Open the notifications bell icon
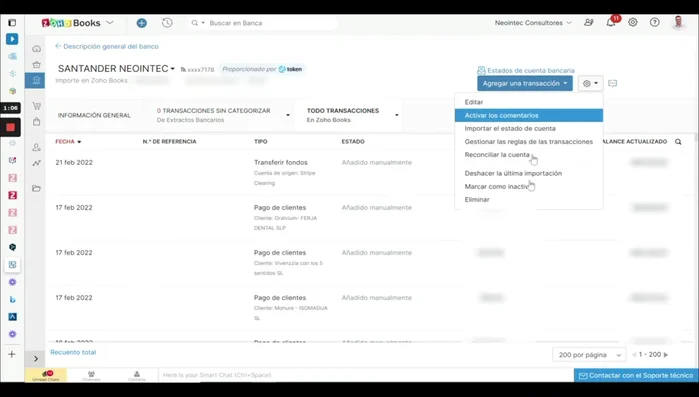The width and height of the screenshot is (699, 397). [611, 22]
